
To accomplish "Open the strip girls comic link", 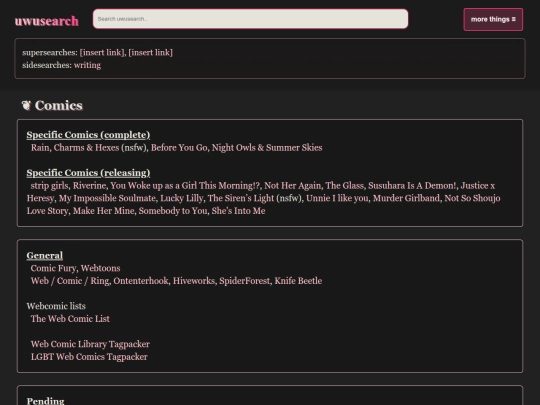I will 50,185.
